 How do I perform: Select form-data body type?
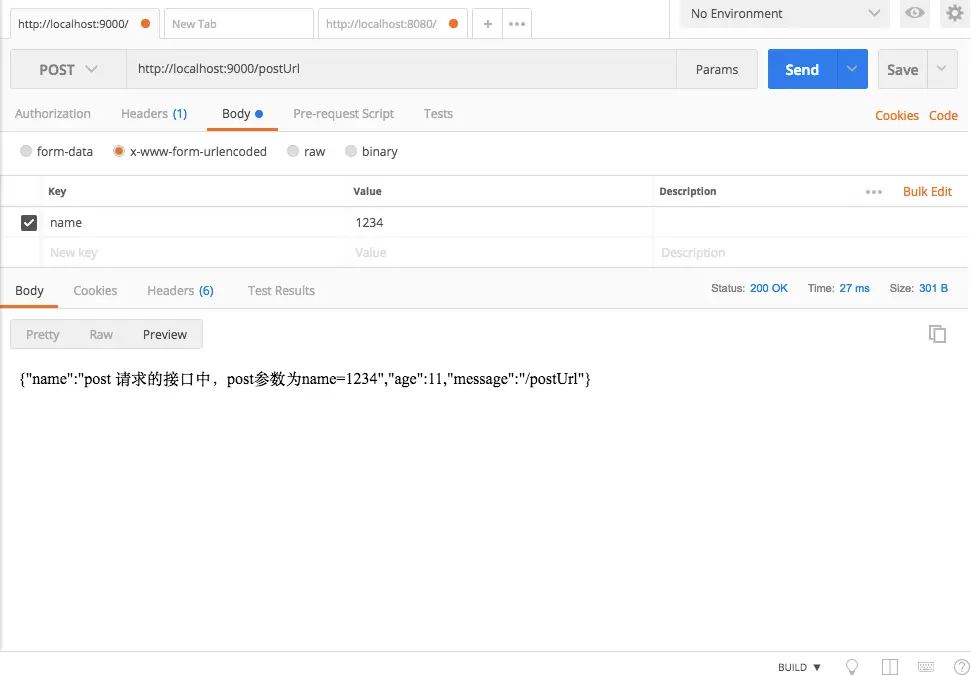pos(25,151)
